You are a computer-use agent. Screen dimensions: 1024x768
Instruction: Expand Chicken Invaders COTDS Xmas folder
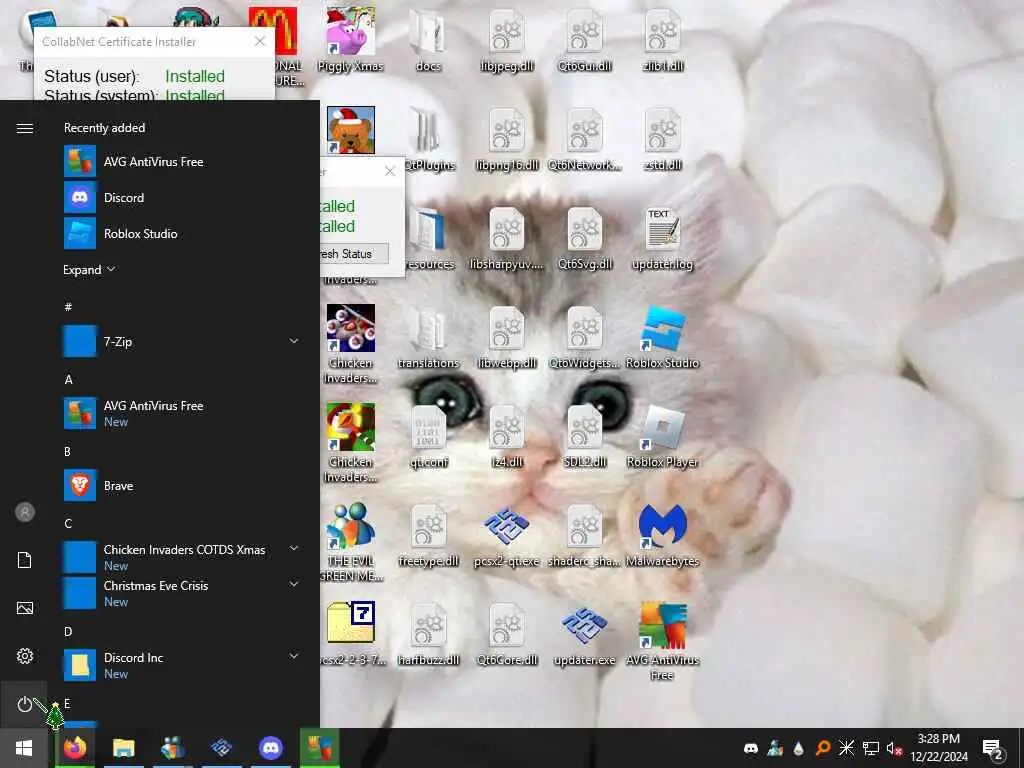pos(294,548)
